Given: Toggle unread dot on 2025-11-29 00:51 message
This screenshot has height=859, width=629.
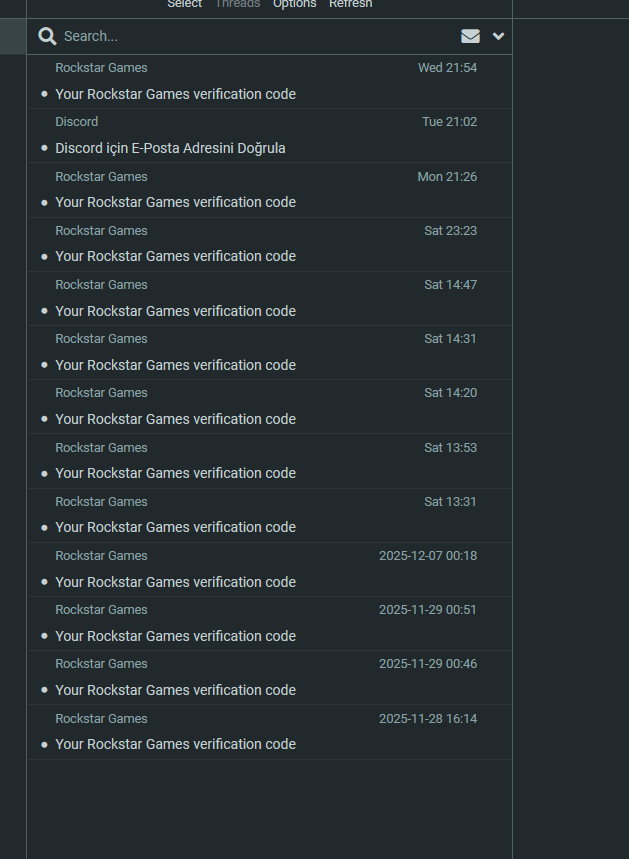Looking at the screenshot, I should tap(44, 636).
